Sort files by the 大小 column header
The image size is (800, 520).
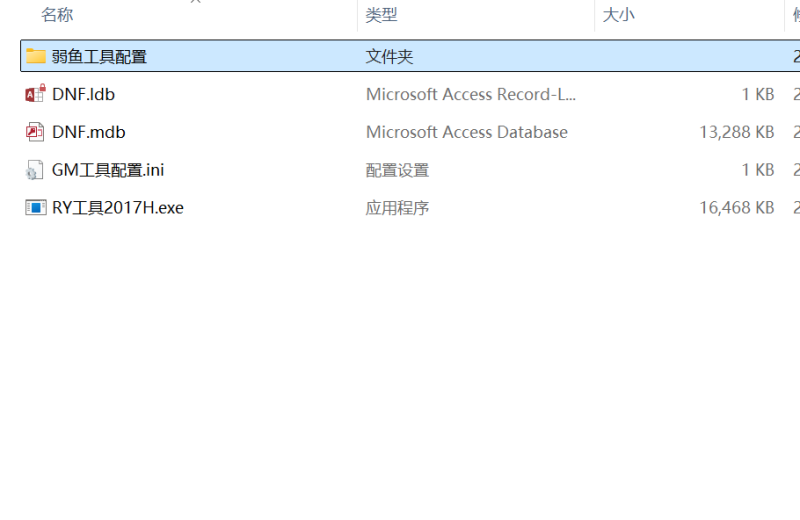pyautogui.click(x=618, y=15)
